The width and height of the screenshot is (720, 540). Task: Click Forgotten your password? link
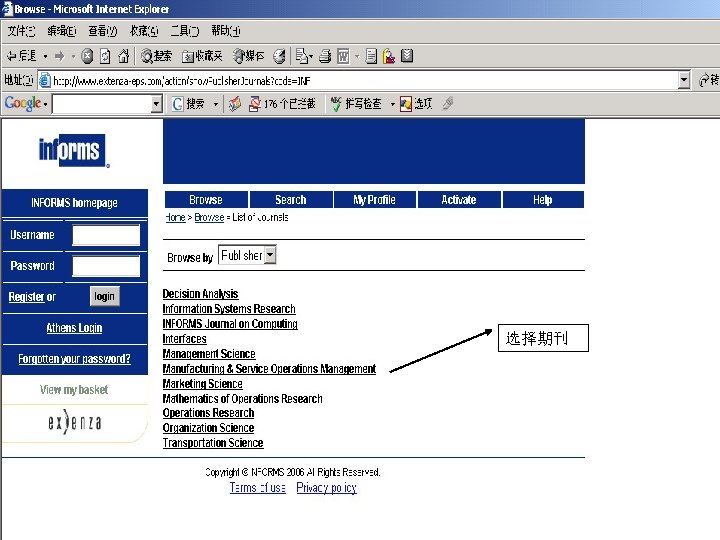pos(74,359)
